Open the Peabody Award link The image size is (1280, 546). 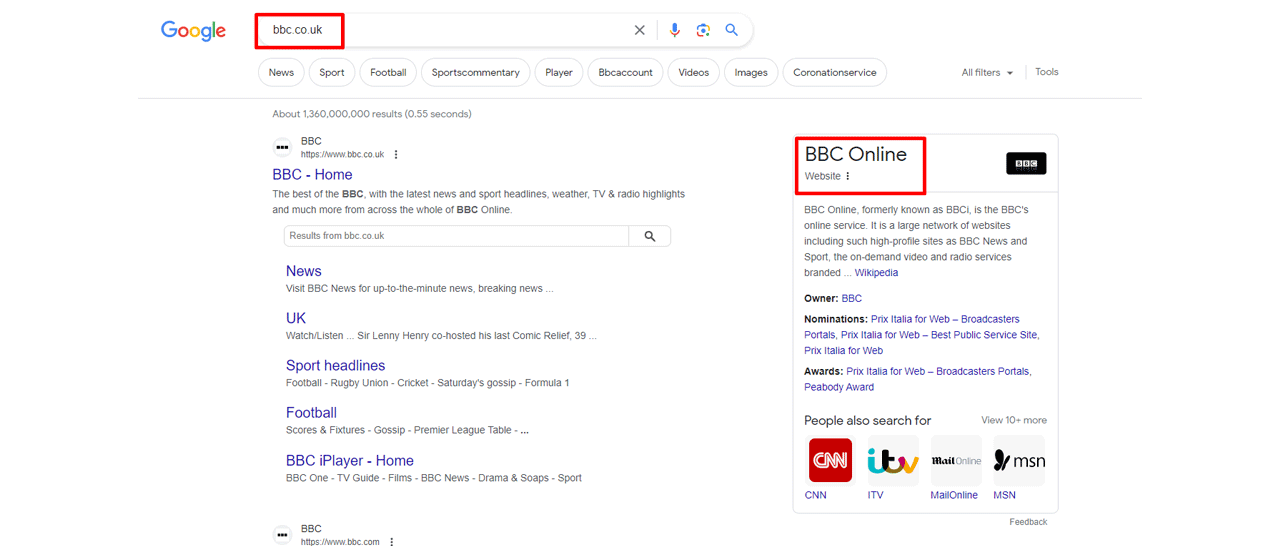coord(839,387)
